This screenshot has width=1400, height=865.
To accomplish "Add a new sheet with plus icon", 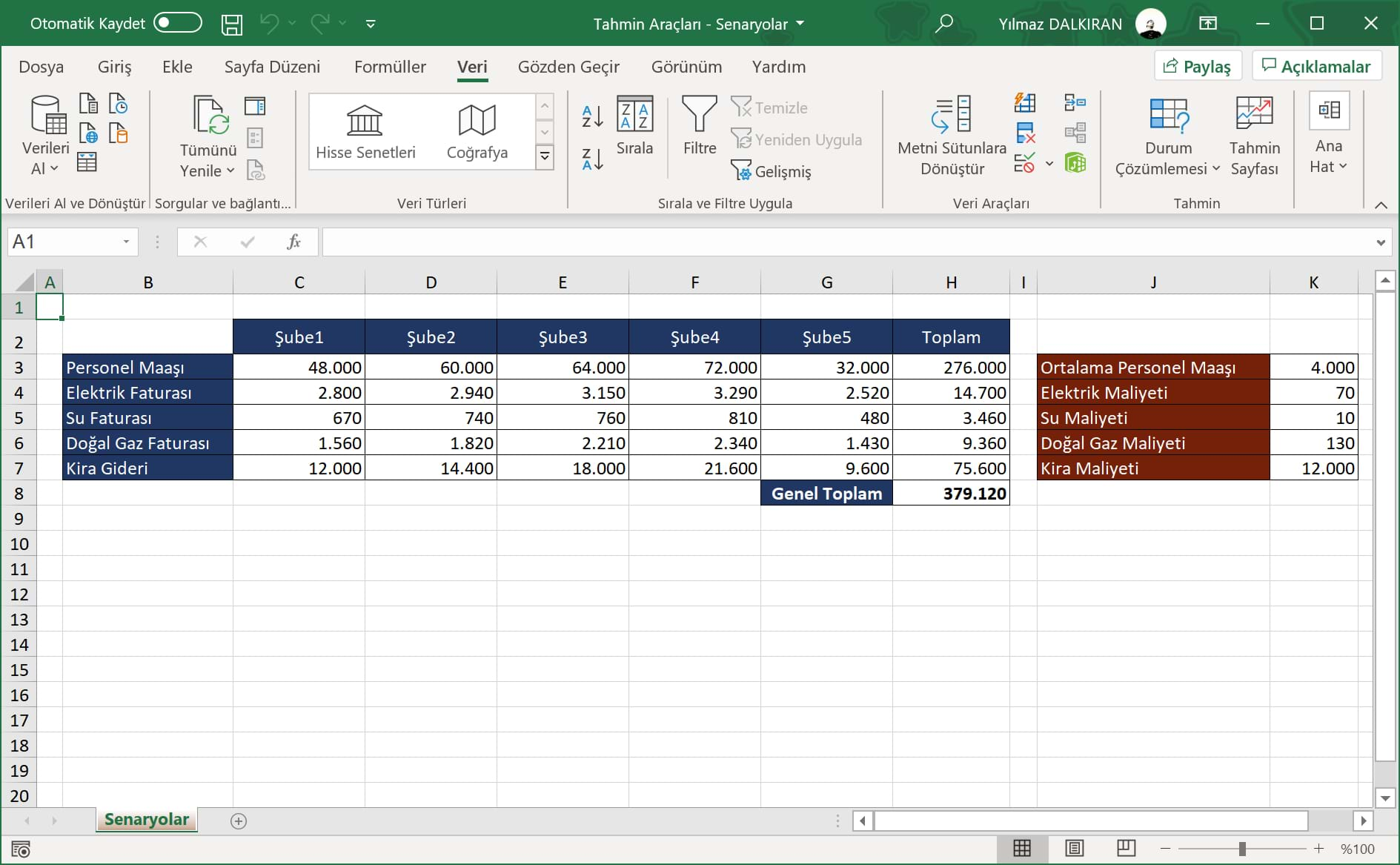I will 239,821.
